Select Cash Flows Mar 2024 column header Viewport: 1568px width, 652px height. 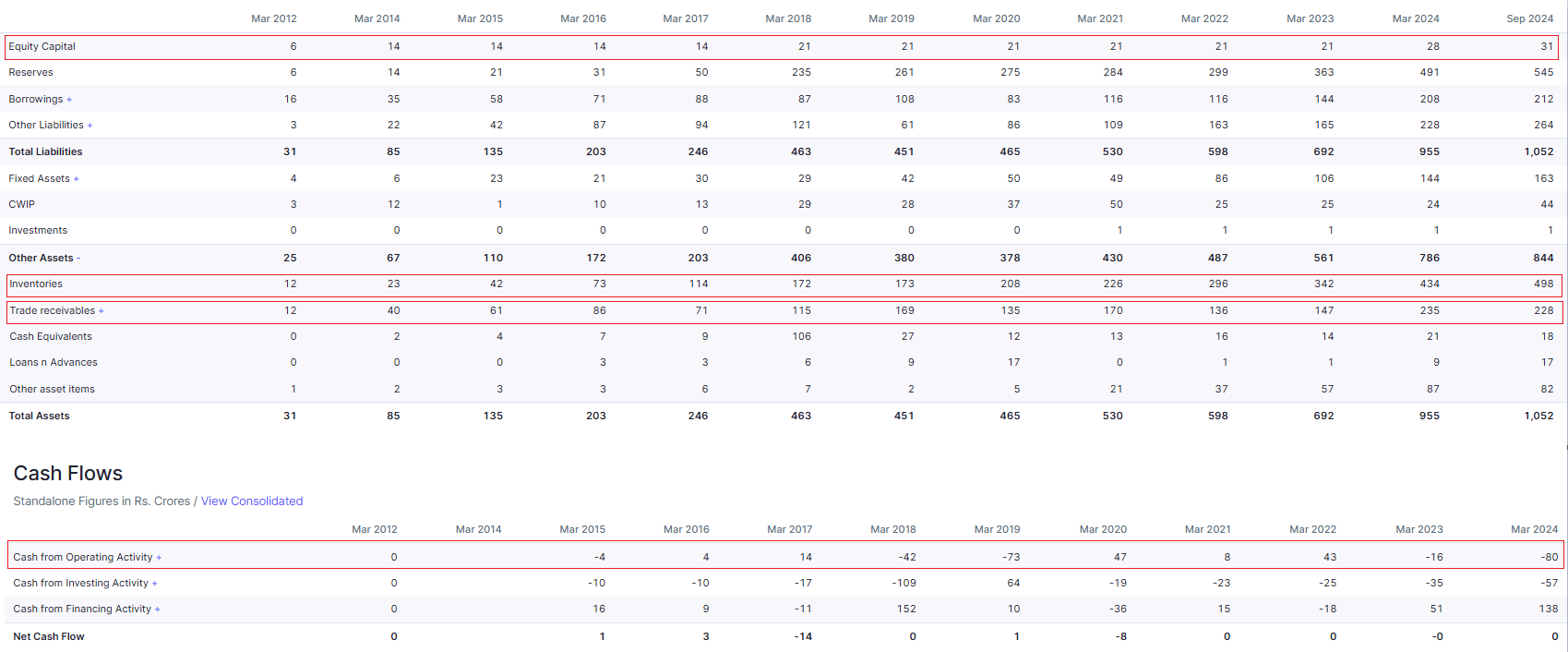(x=1535, y=529)
